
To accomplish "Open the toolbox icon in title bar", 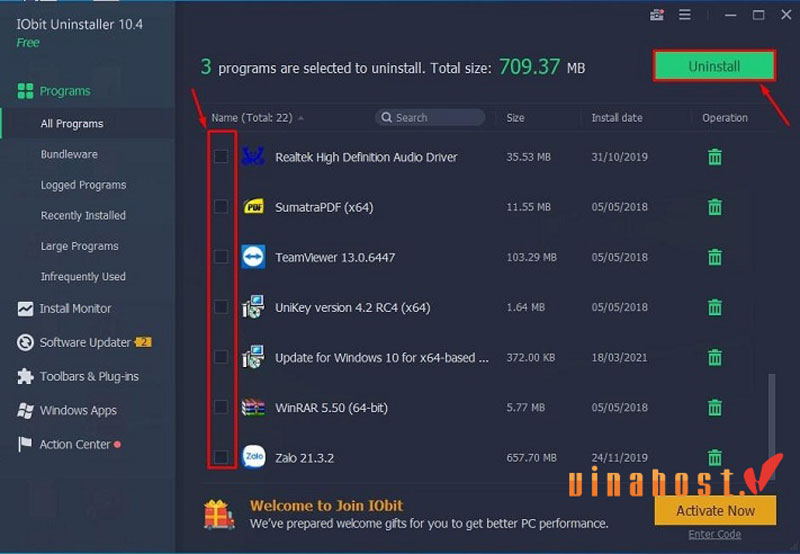I will pyautogui.click(x=657, y=15).
